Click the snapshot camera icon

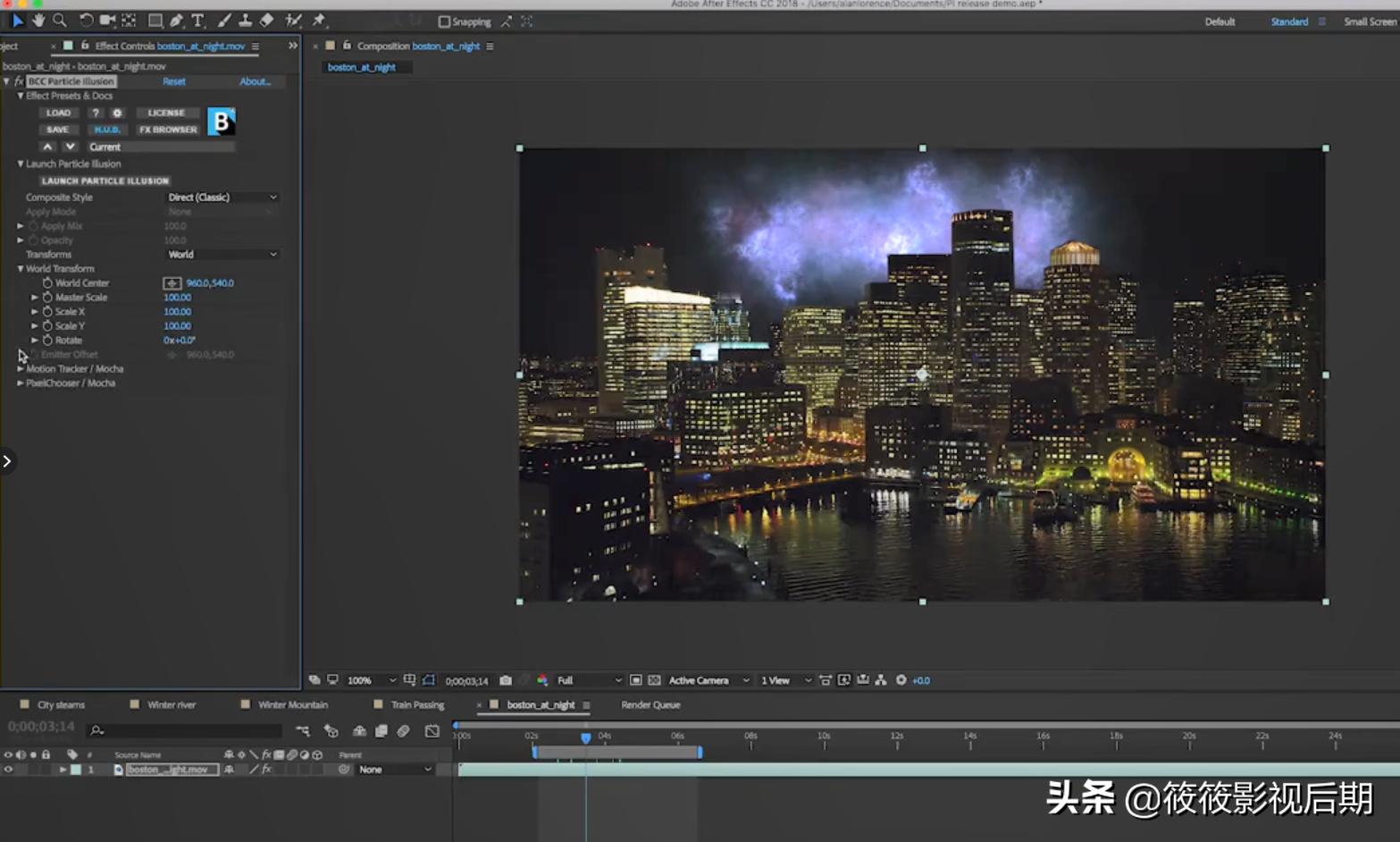[506, 680]
